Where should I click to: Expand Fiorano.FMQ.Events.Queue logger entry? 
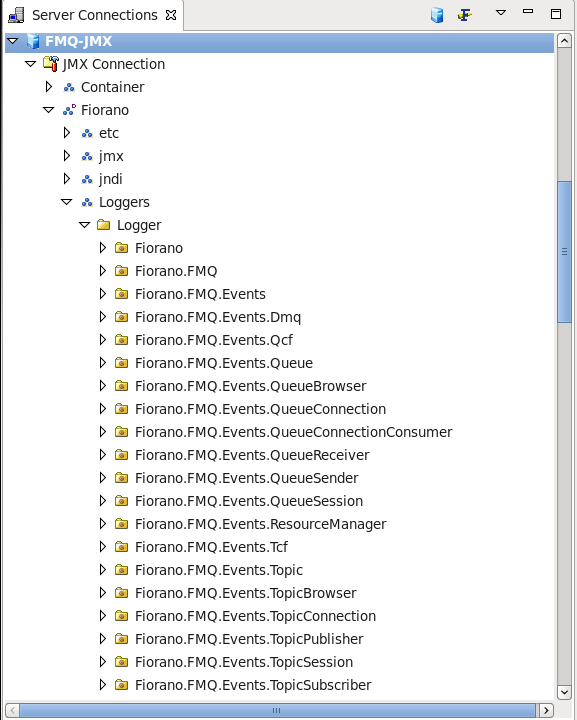tap(103, 363)
